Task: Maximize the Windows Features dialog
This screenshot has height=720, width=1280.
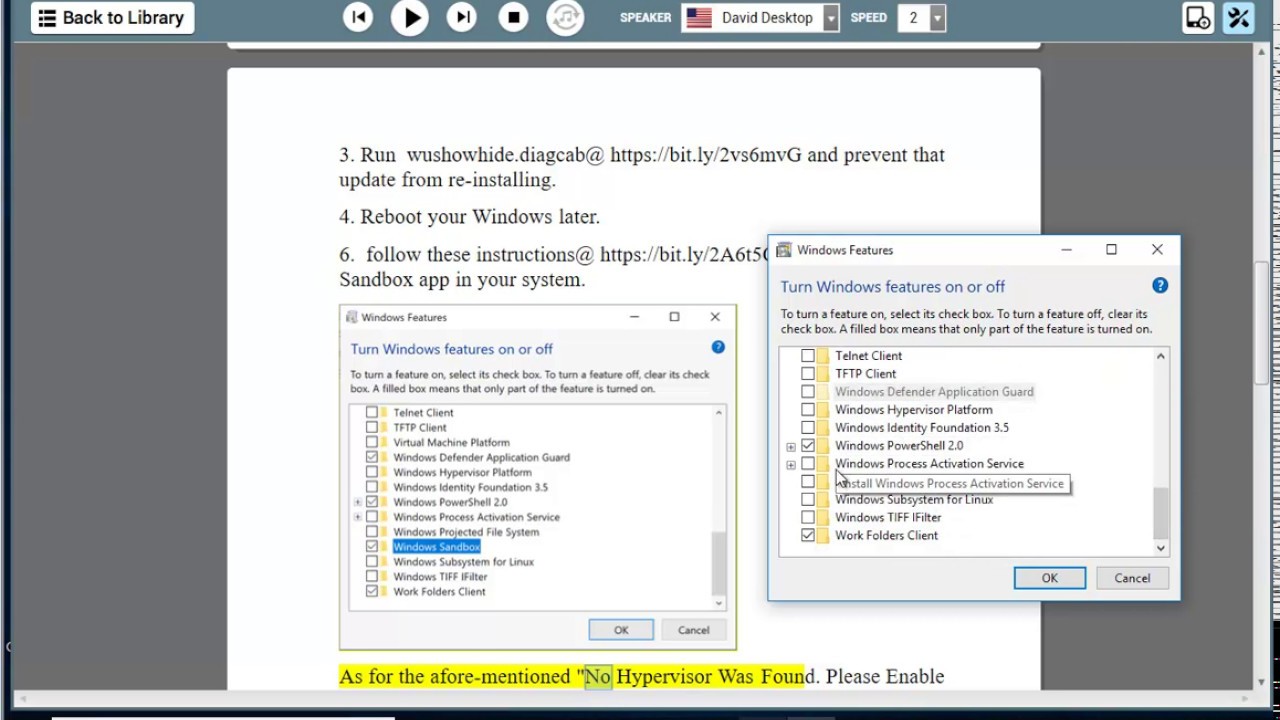Action: coord(1111,250)
